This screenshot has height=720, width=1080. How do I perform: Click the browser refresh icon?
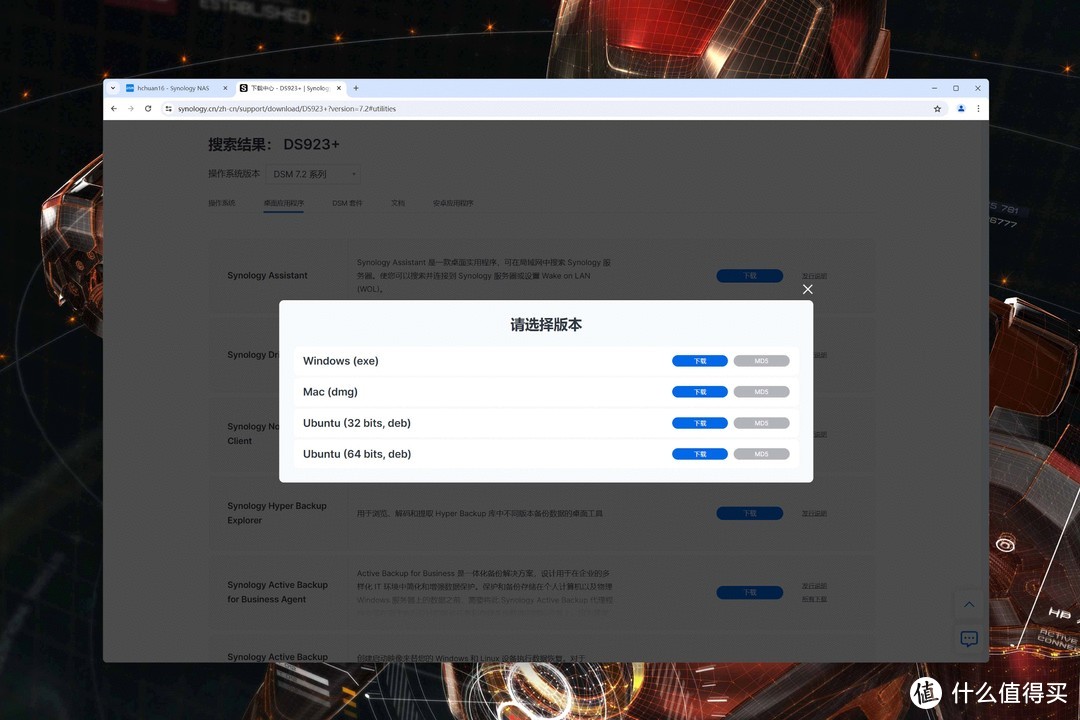(x=148, y=108)
